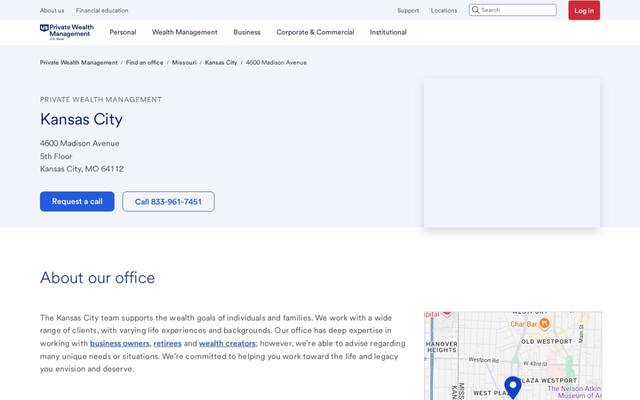Select 4600 Madison Avenue breadcrumb text
The width and height of the screenshot is (640, 400).
click(x=276, y=62)
